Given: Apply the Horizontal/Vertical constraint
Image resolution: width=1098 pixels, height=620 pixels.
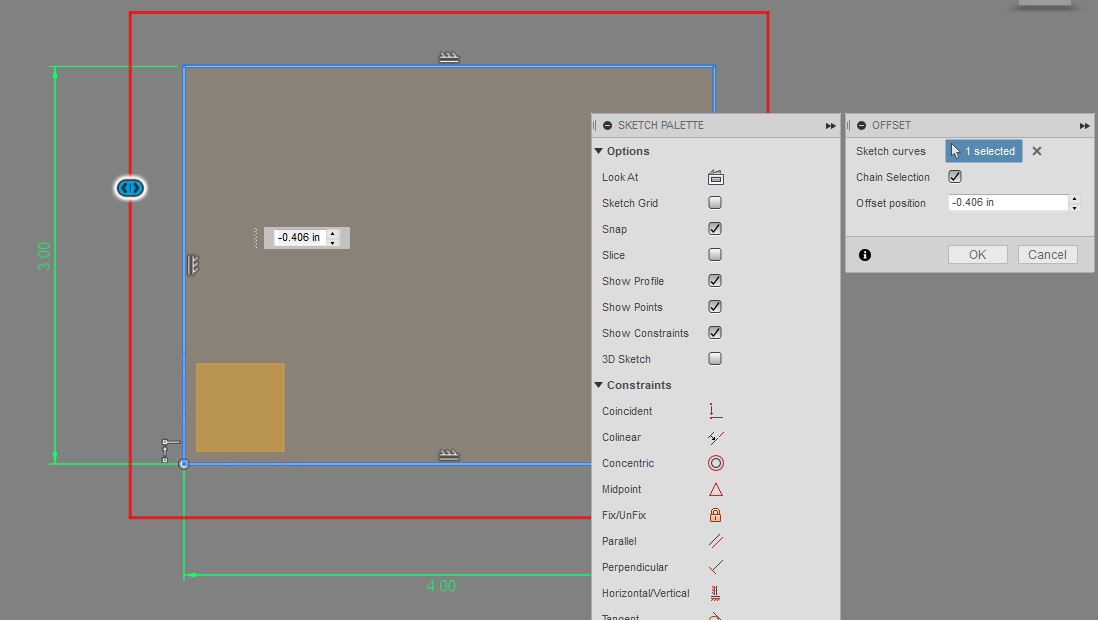Looking at the screenshot, I should click(x=716, y=592).
